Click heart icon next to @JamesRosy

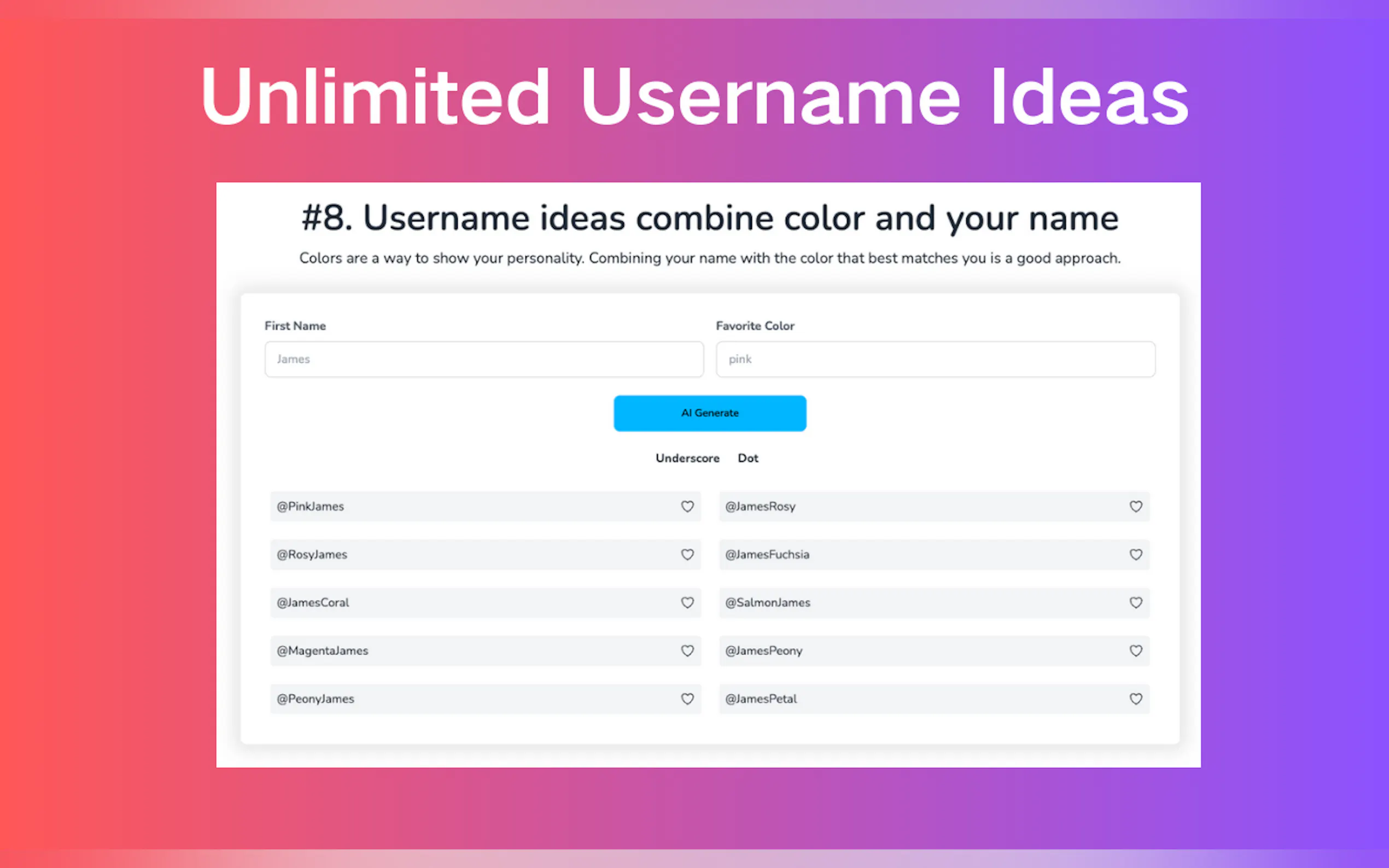pos(1135,506)
